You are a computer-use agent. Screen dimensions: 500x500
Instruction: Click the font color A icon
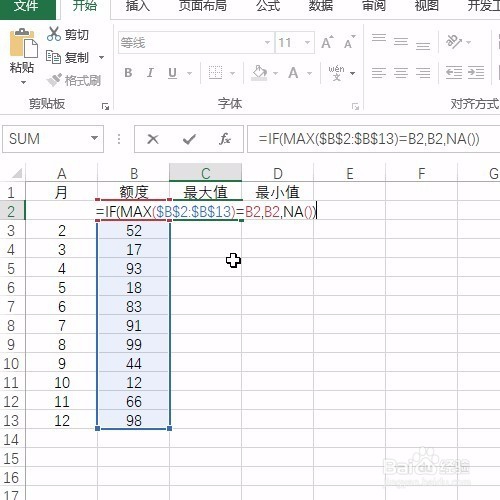[x=293, y=73]
